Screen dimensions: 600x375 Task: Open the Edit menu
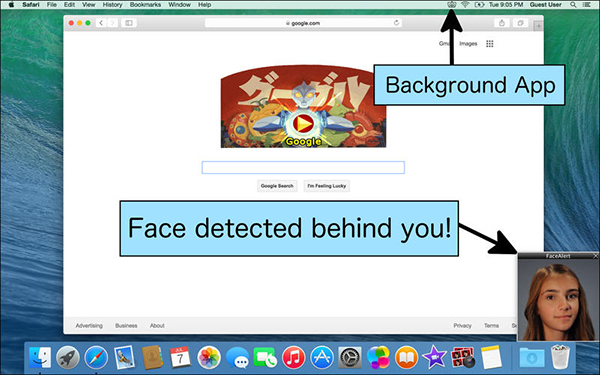(x=69, y=5)
